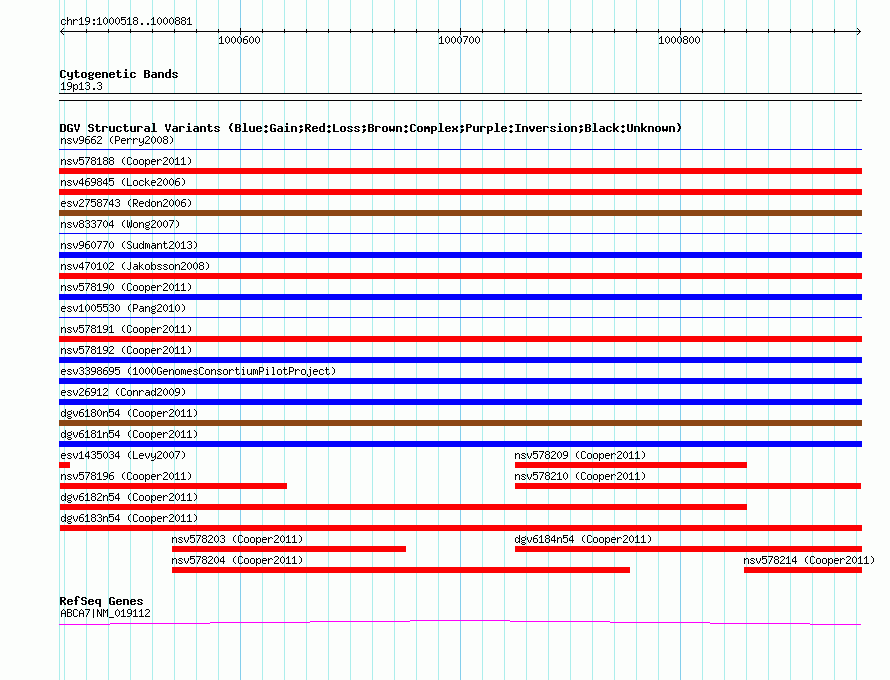
Task: Select the nsv578210 red loss bar
Action: (x=688, y=486)
